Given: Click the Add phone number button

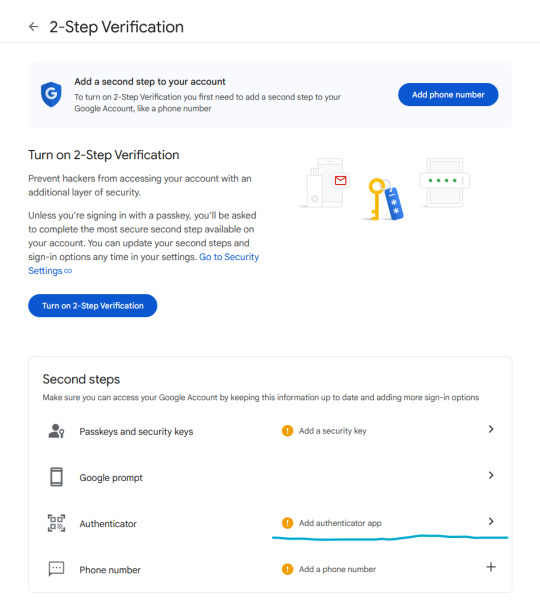Looking at the screenshot, I should [448, 95].
